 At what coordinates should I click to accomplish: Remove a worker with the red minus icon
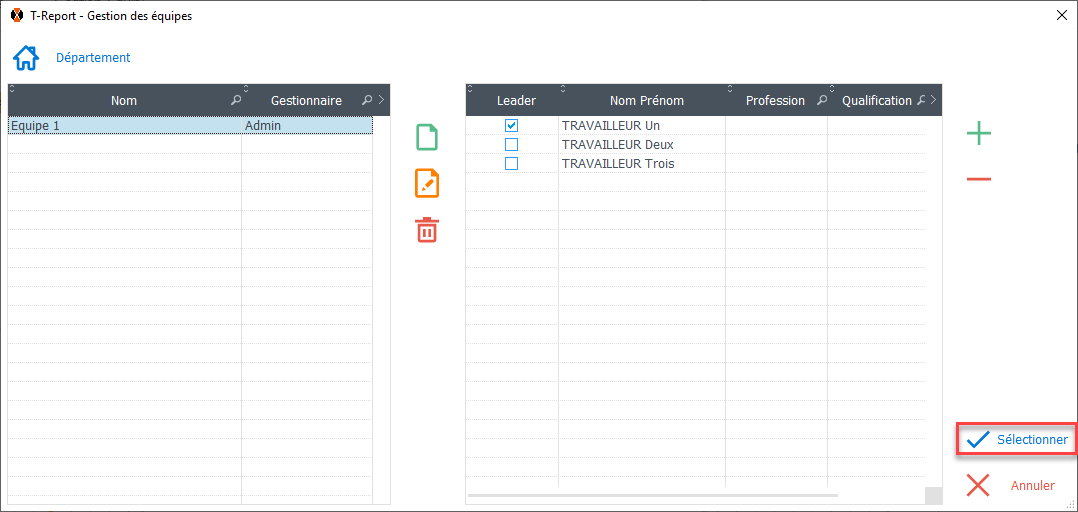point(979,179)
